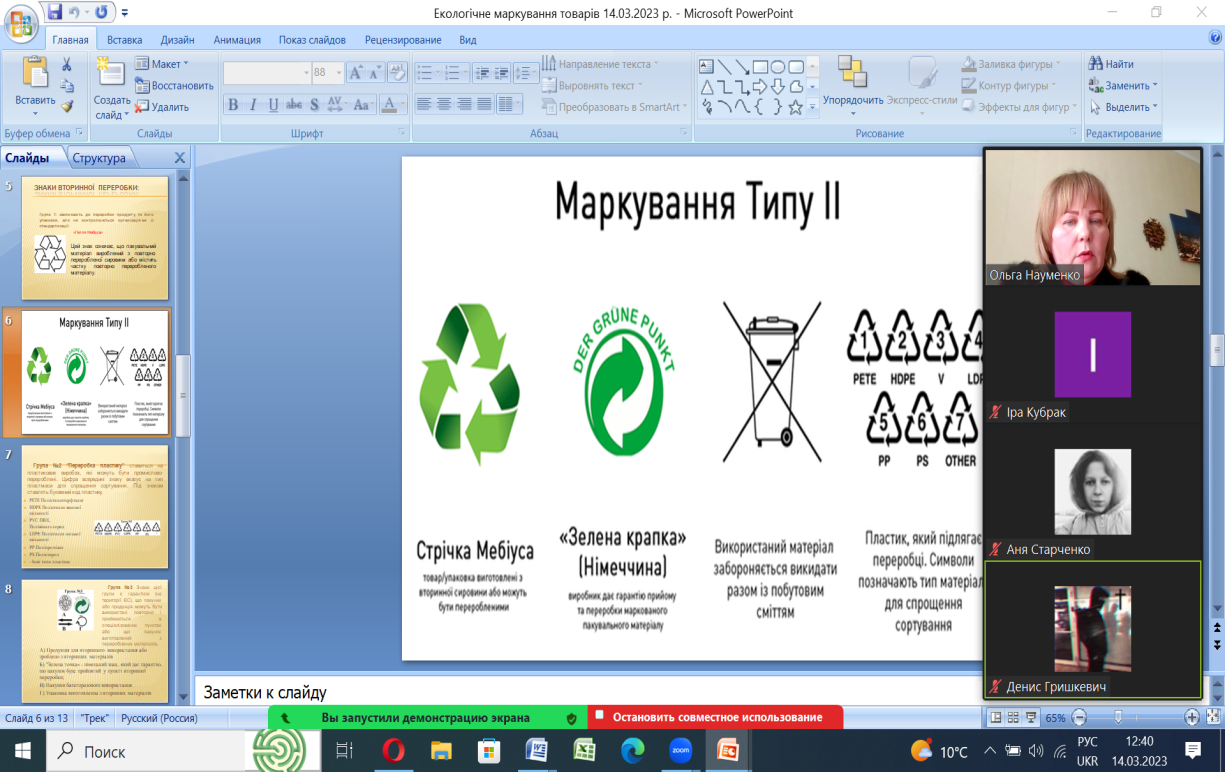Select the text box shape icon
Viewport: 1225px width, 772px height.
coord(707,67)
